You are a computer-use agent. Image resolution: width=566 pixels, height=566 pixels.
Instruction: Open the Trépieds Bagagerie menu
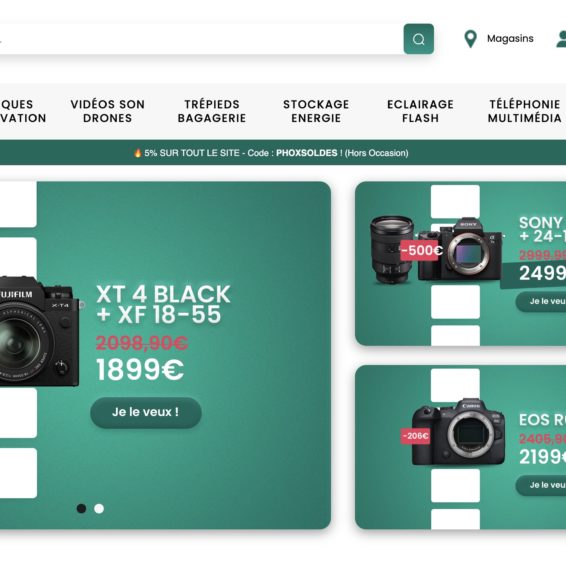pos(212,111)
